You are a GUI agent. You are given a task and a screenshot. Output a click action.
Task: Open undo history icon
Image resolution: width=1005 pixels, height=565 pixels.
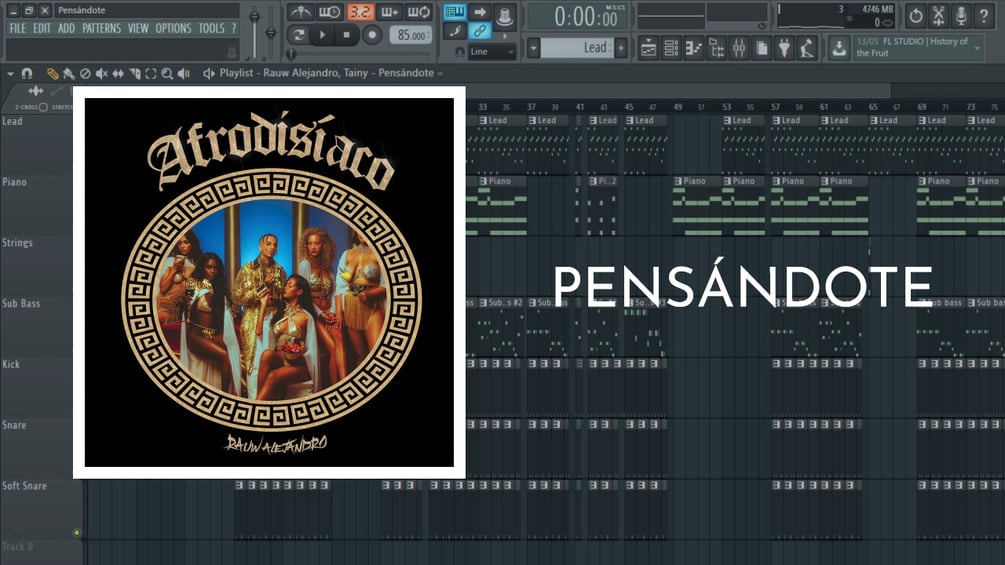[915, 16]
